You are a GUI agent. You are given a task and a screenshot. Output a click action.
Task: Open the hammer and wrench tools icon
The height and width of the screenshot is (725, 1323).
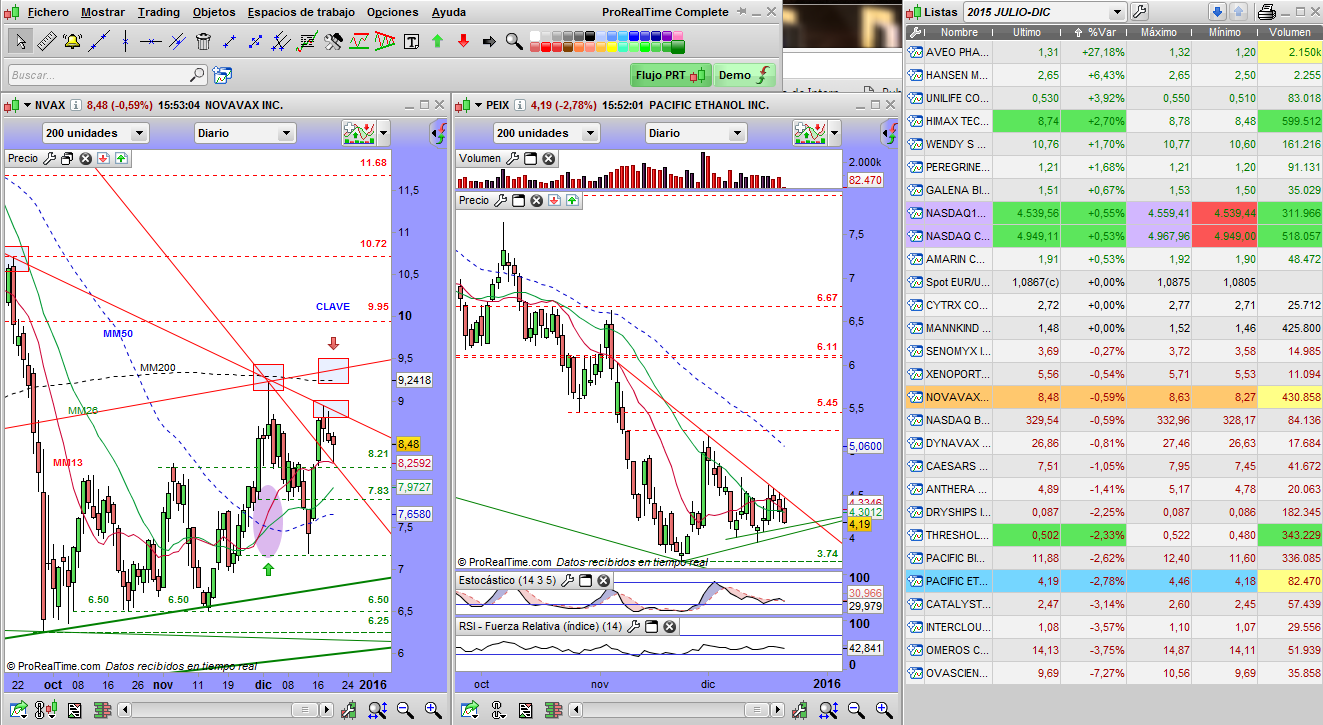[333, 42]
